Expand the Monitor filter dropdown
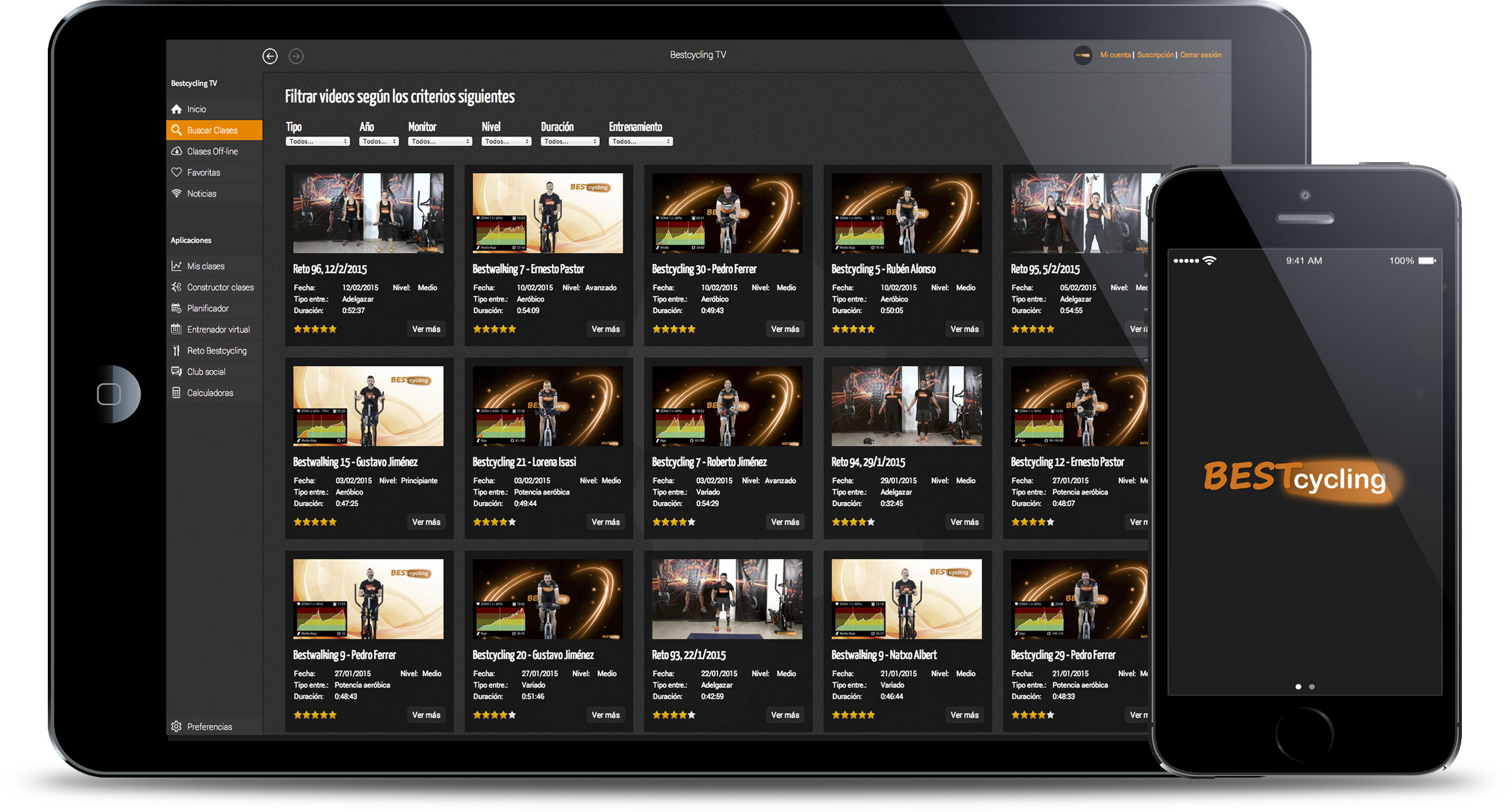Image resolution: width=1512 pixels, height=812 pixels. click(440, 142)
